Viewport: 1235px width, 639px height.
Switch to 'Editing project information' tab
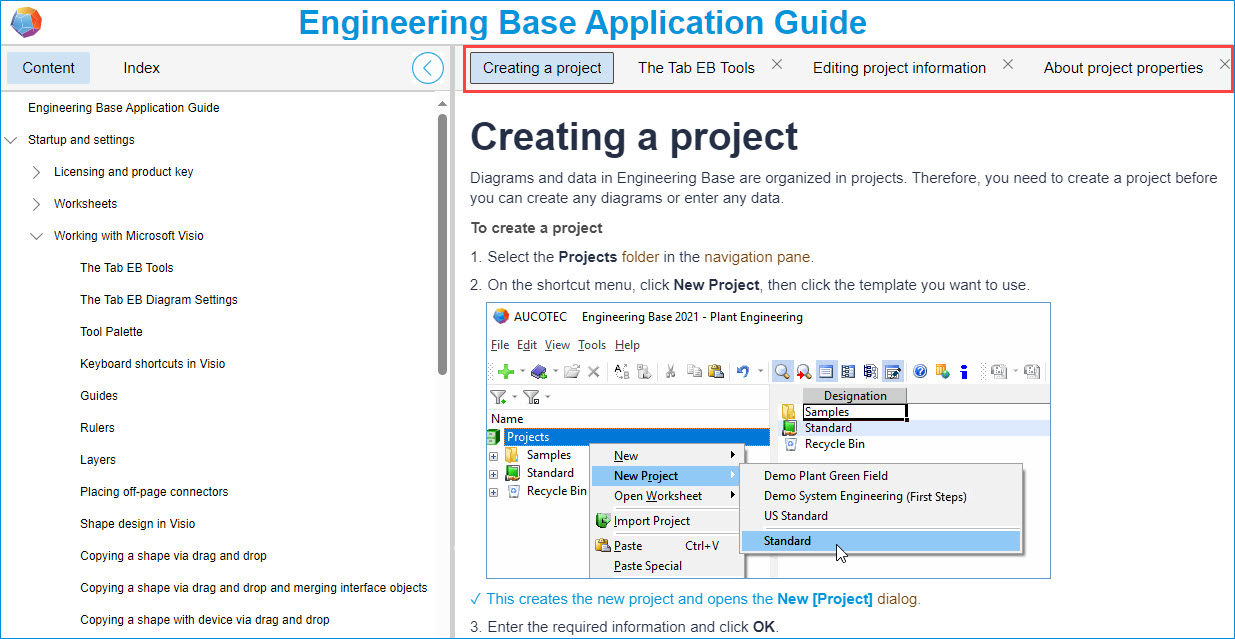point(899,68)
